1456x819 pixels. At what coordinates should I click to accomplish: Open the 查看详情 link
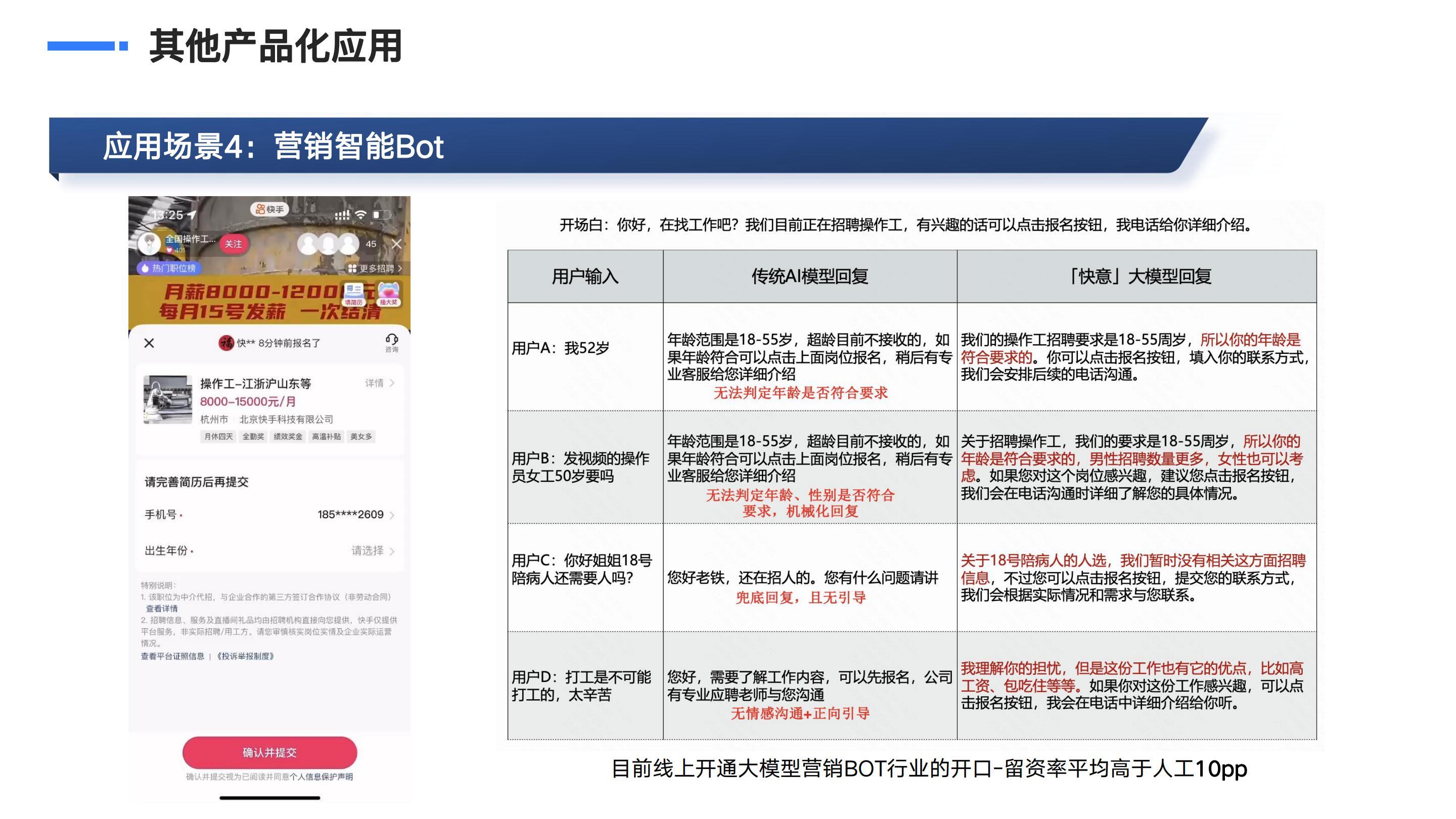pos(162,608)
